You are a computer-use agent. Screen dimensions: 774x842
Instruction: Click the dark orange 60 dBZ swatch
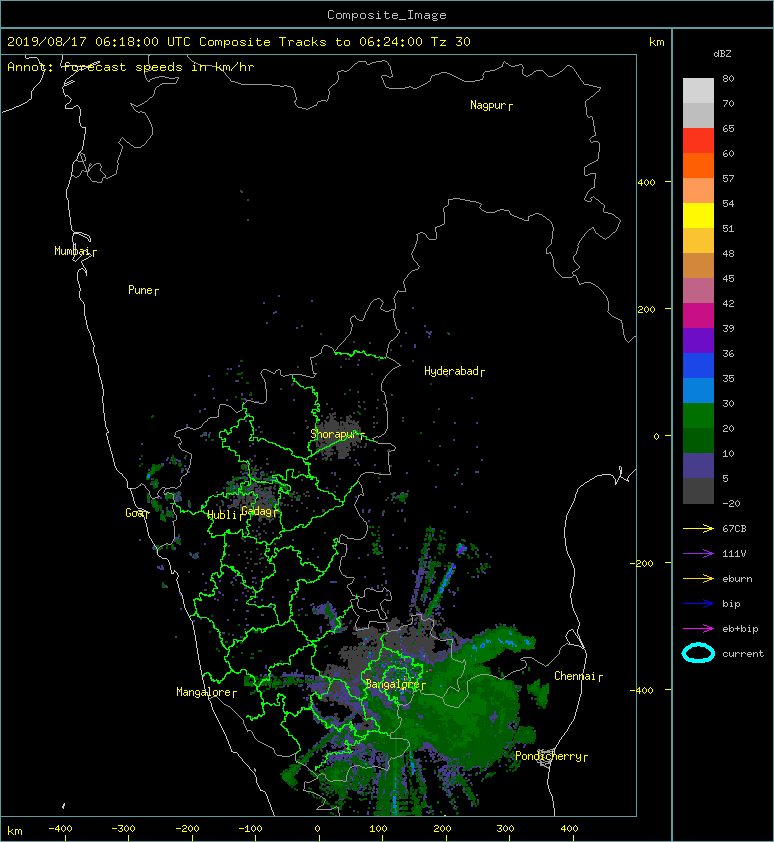(x=698, y=165)
